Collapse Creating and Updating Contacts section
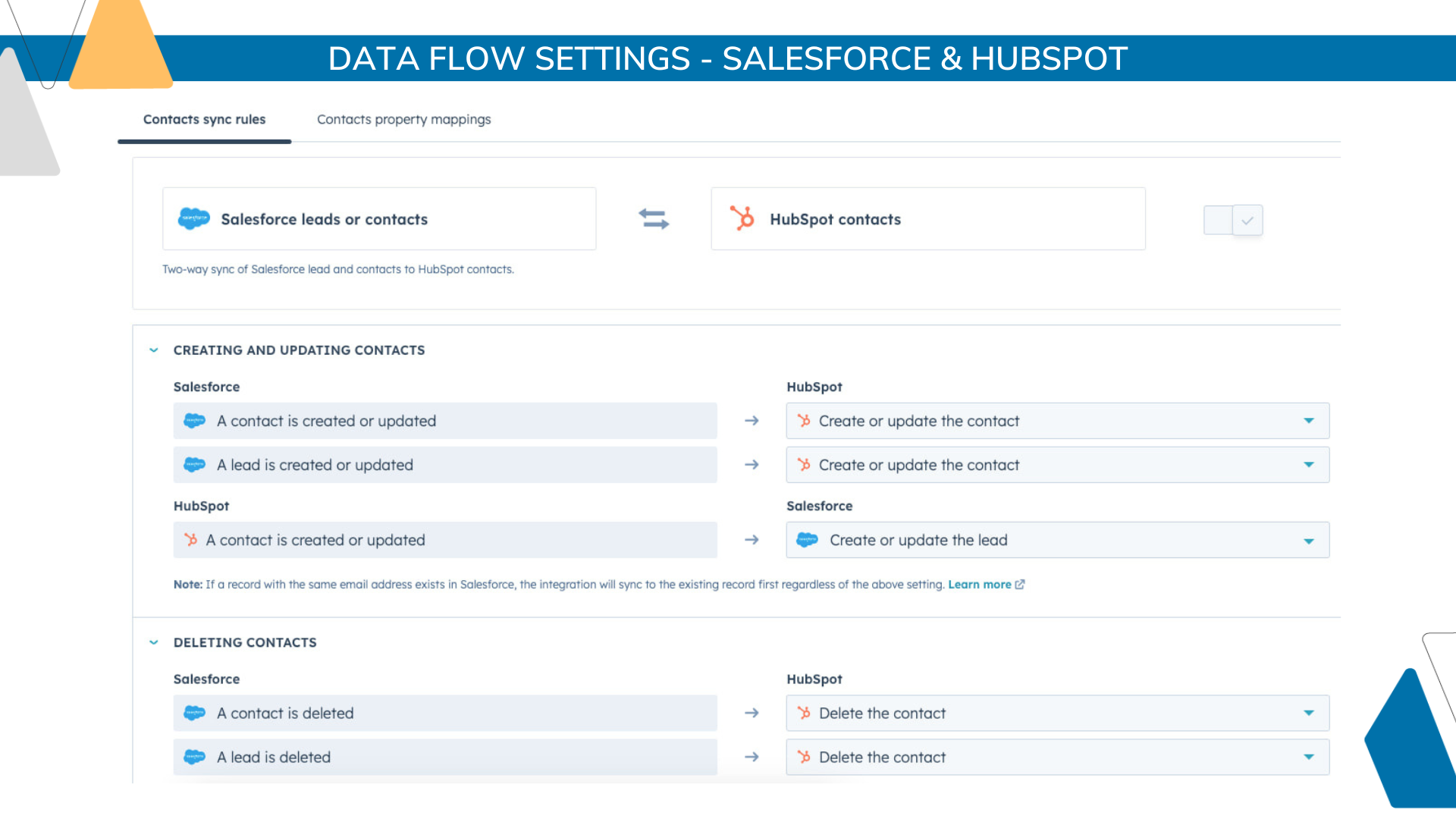Image resolution: width=1456 pixels, height=819 pixels. click(154, 350)
